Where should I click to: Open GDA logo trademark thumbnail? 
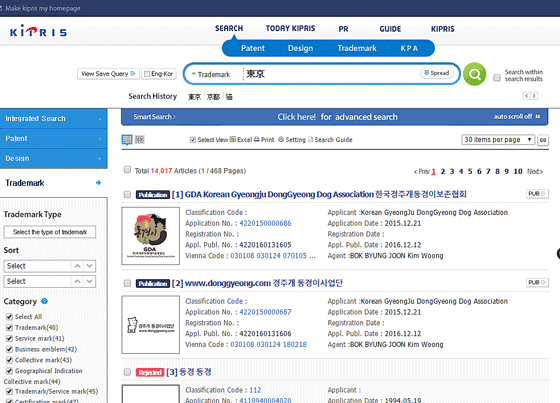[x=150, y=236]
